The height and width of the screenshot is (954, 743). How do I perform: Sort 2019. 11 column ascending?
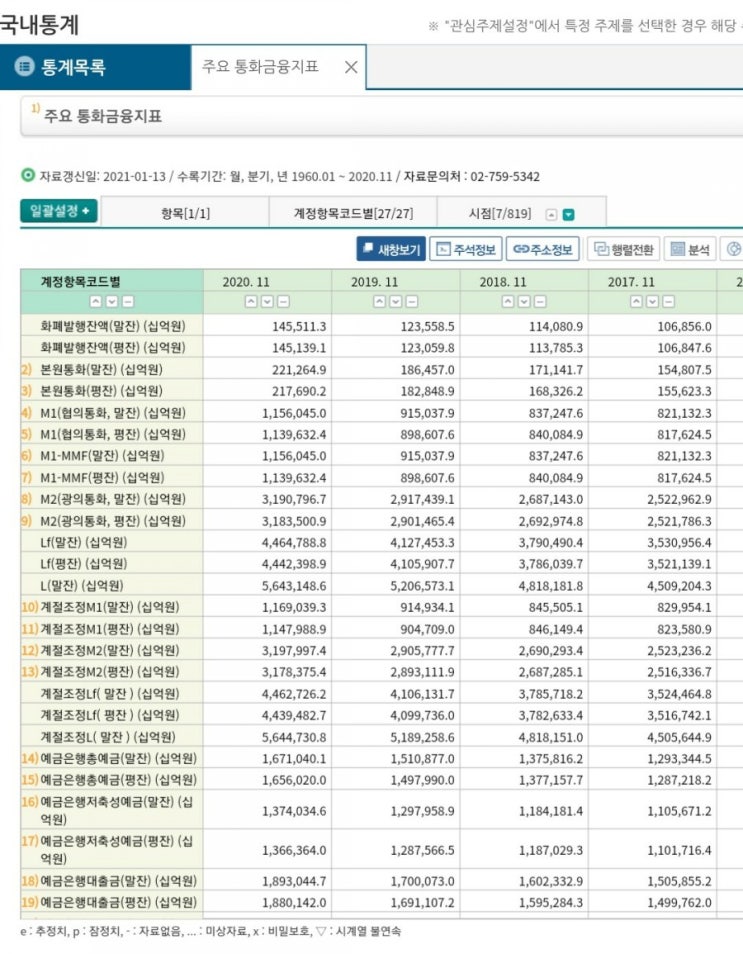379,301
